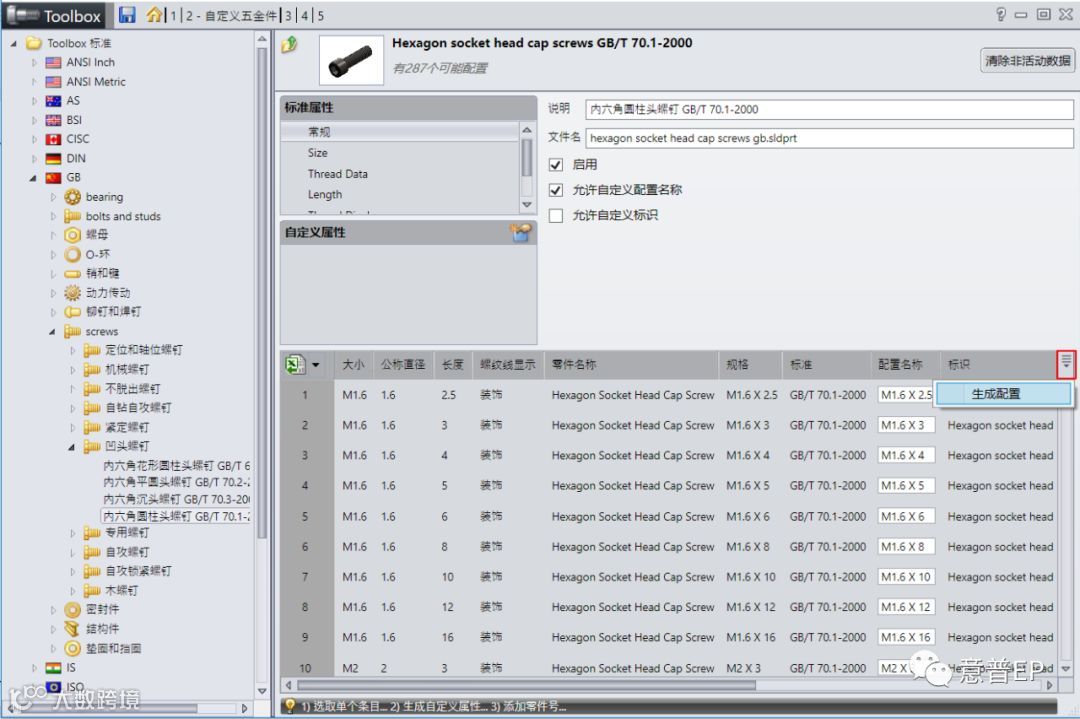Switch to step 5 tab
1080x719 pixels.
tap(320, 15)
